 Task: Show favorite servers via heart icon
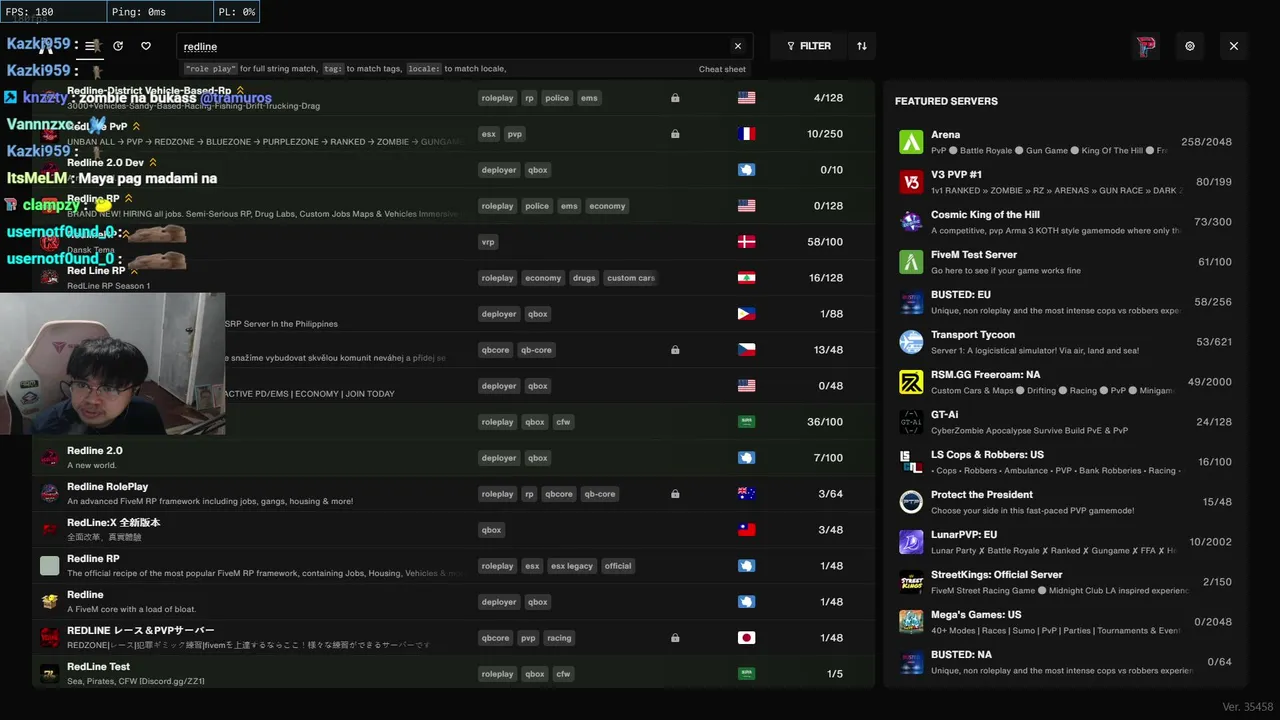click(146, 46)
